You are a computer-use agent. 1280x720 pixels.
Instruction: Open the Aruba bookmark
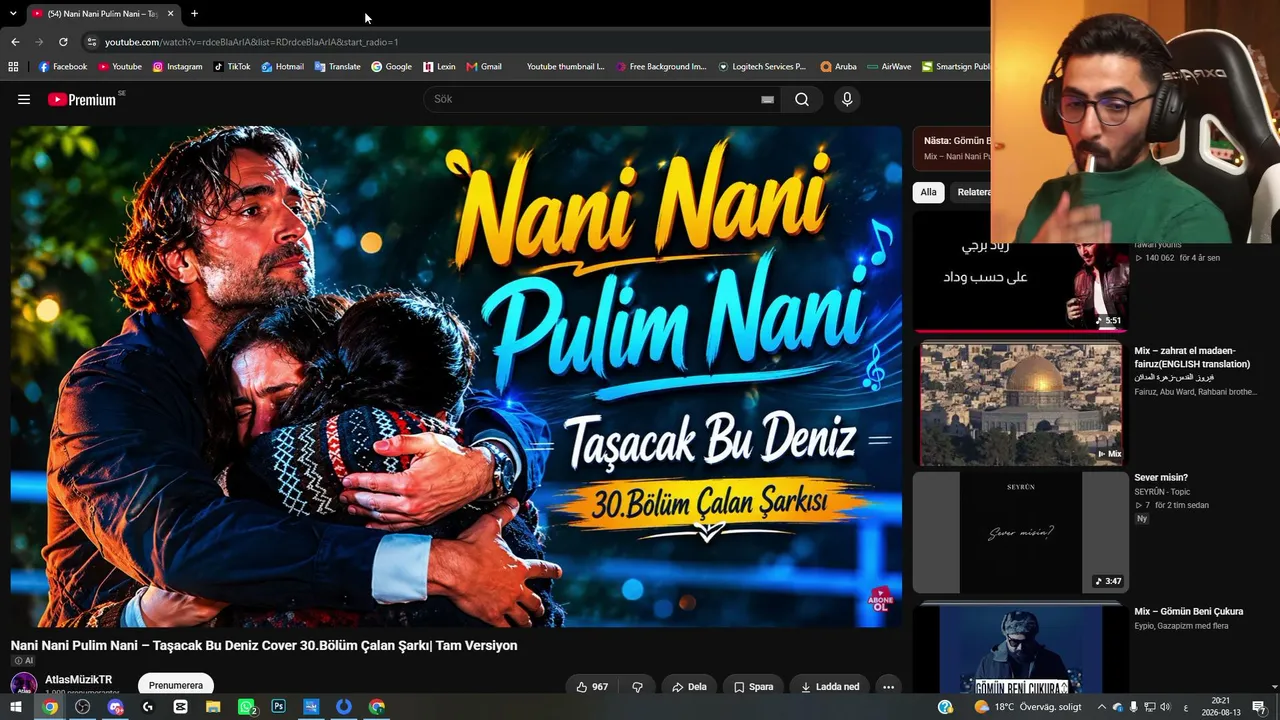coord(838,67)
